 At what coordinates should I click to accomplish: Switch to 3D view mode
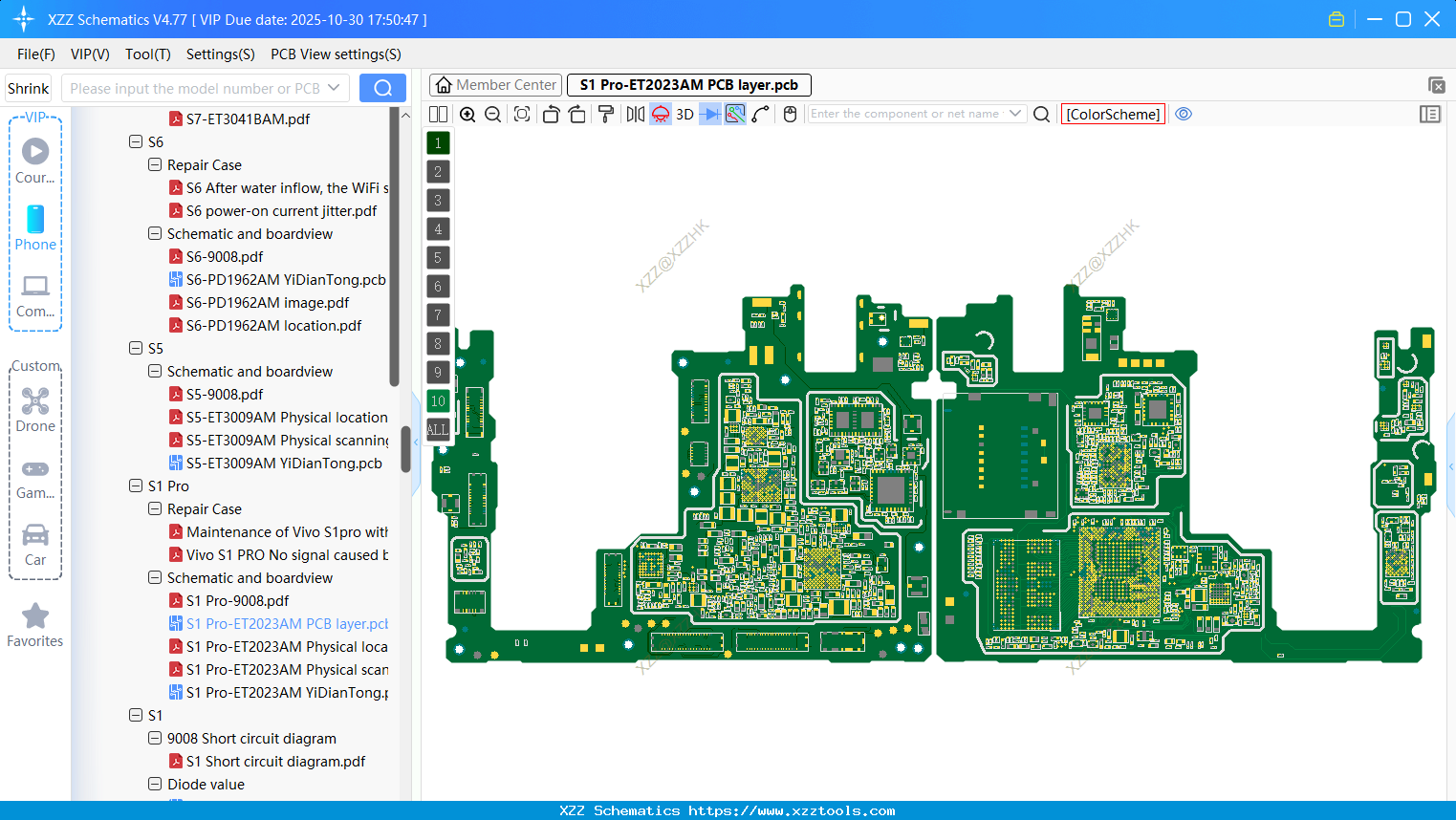[685, 114]
